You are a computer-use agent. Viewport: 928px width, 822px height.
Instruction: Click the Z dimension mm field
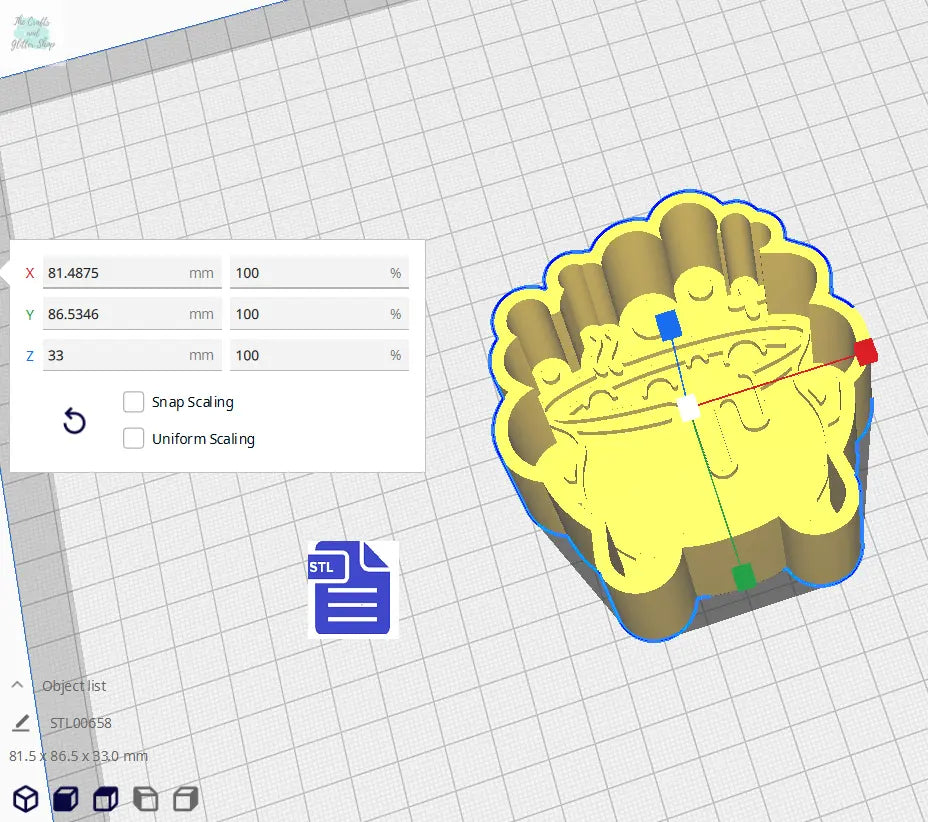(130, 355)
